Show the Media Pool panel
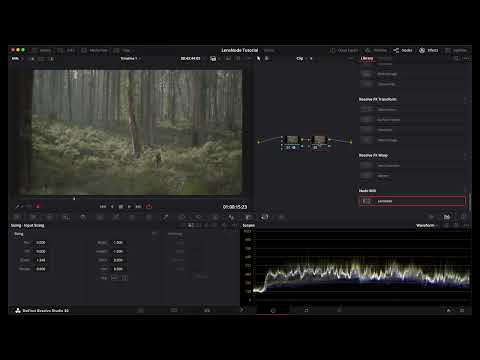Viewport: 480px width, 360px height. tap(95, 50)
